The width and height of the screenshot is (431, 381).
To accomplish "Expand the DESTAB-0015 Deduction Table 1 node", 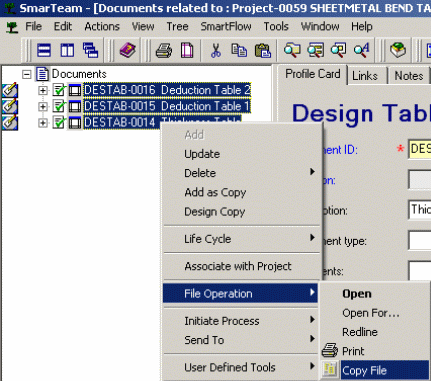I will point(43,106).
